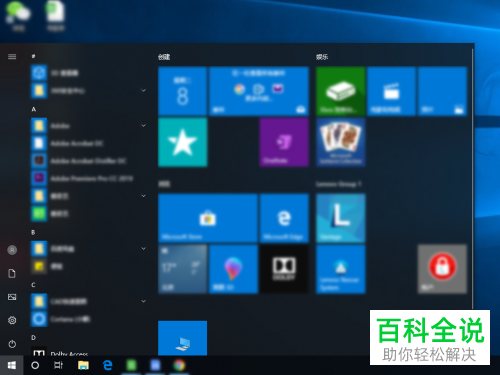The width and height of the screenshot is (500, 375).
Task: Expand the CAD folder chevron under C
Action: point(144,301)
